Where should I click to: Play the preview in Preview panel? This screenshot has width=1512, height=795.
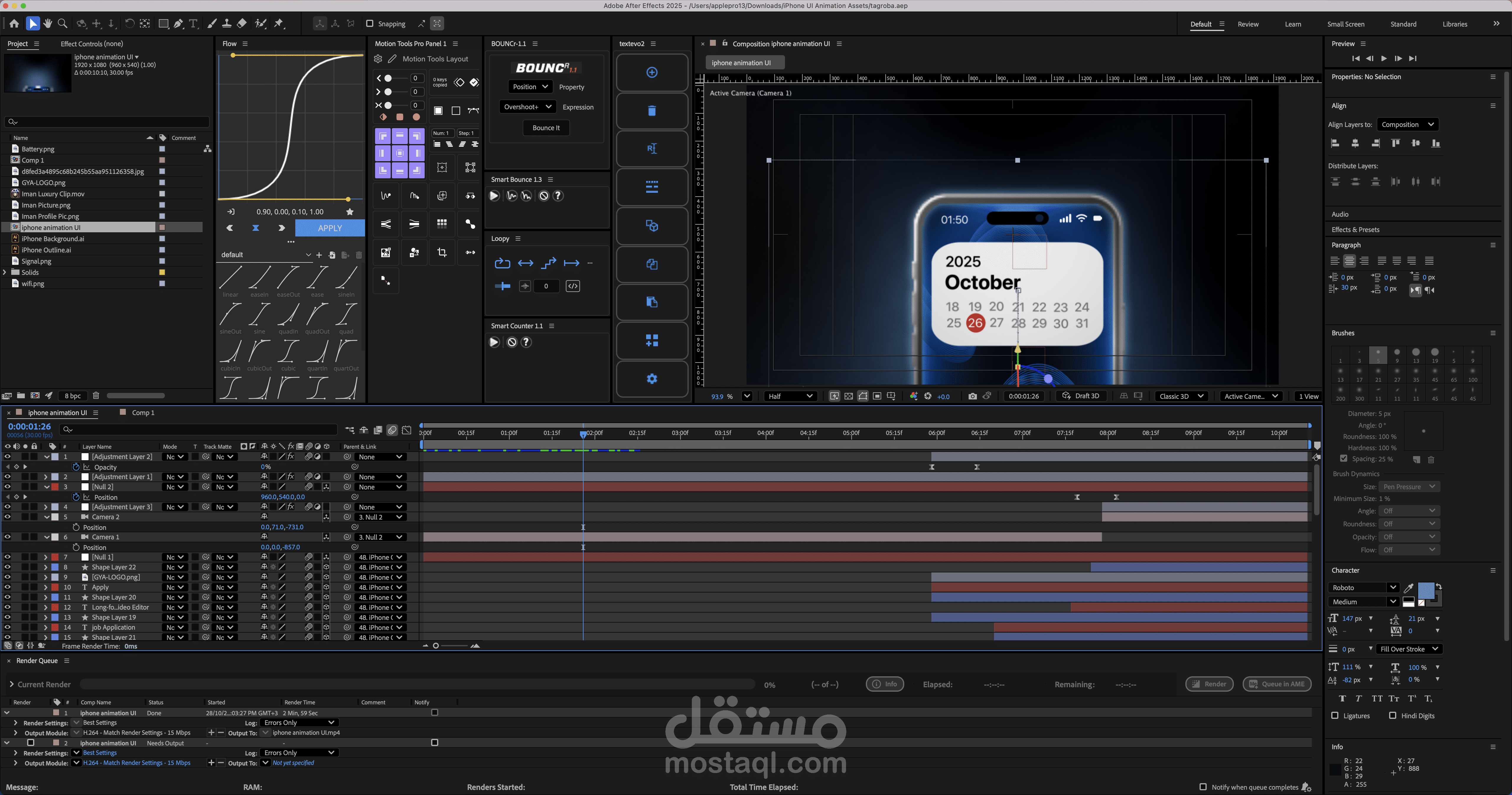(1384, 59)
